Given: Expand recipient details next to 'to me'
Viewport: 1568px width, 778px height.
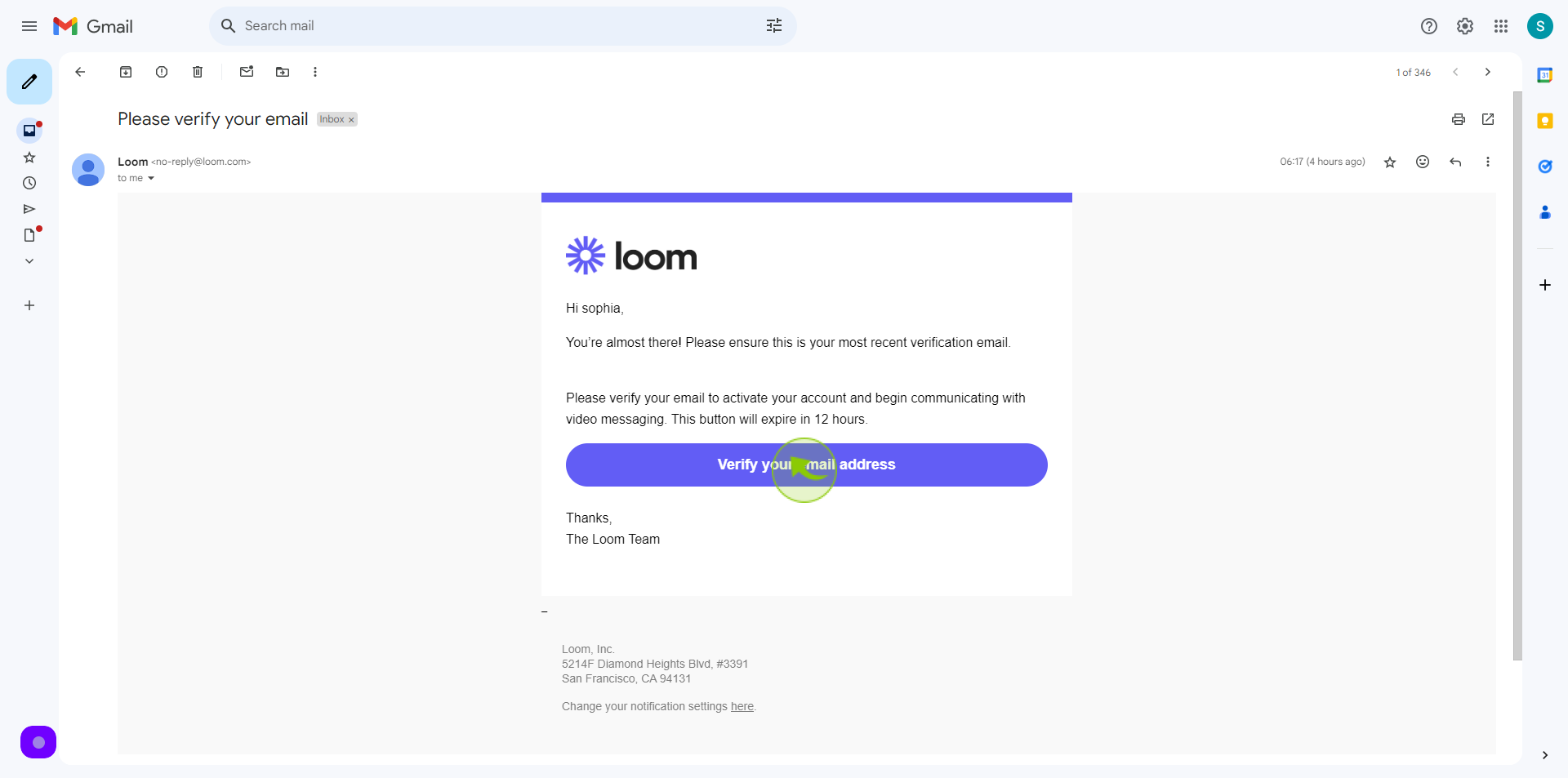Looking at the screenshot, I should pos(151,178).
